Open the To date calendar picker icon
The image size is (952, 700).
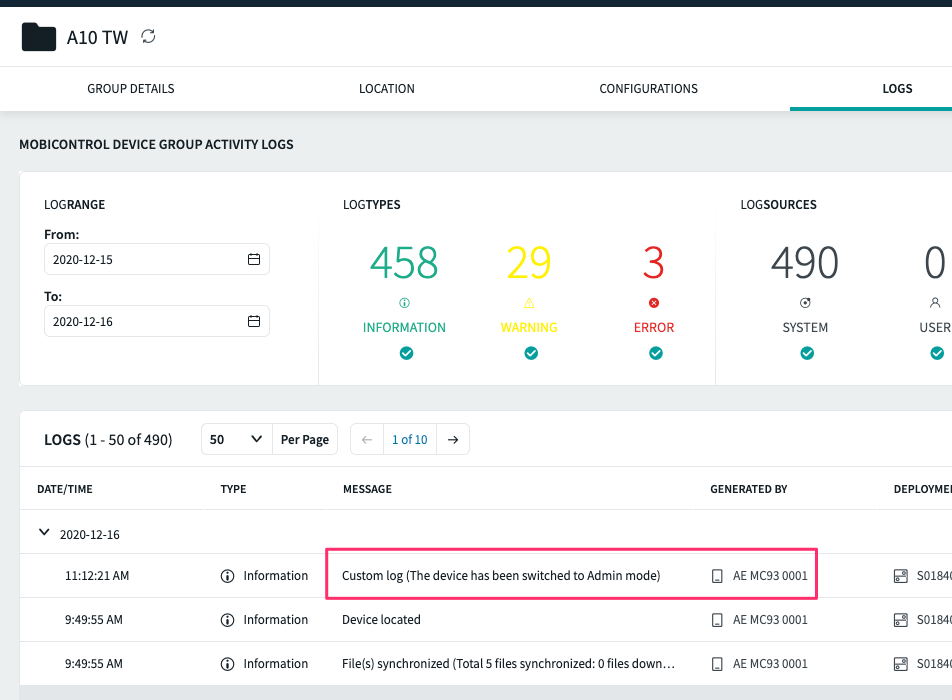coord(254,322)
